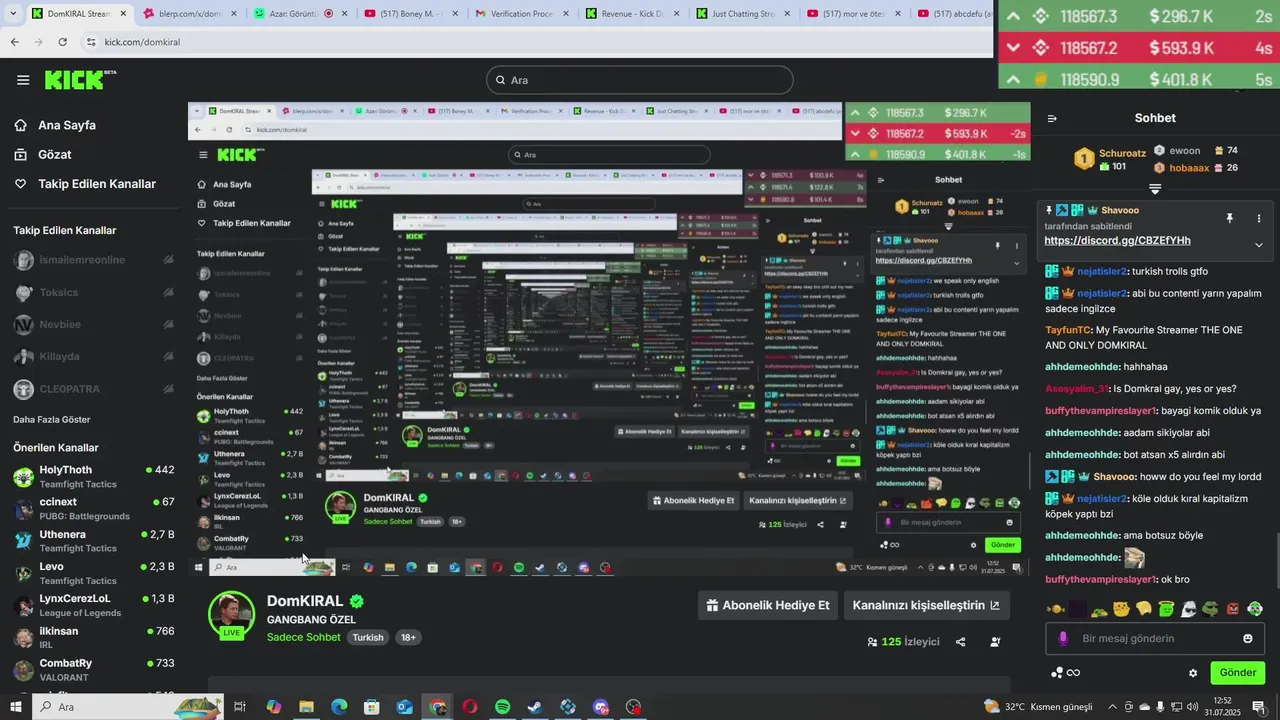Expand the system tray hidden icons arrow
Image resolution: width=1280 pixels, height=720 pixels.
click(1112, 707)
